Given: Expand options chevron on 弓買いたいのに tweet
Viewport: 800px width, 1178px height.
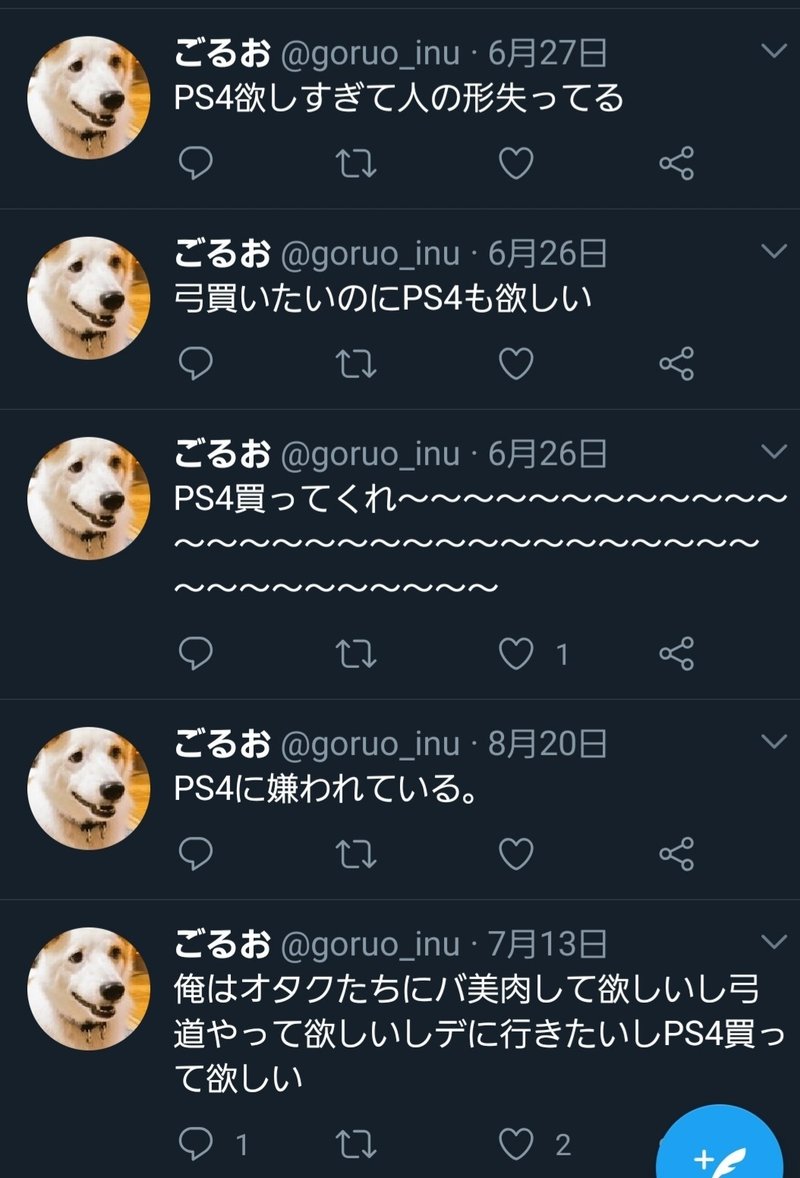Looking at the screenshot, I should point(774,250).
